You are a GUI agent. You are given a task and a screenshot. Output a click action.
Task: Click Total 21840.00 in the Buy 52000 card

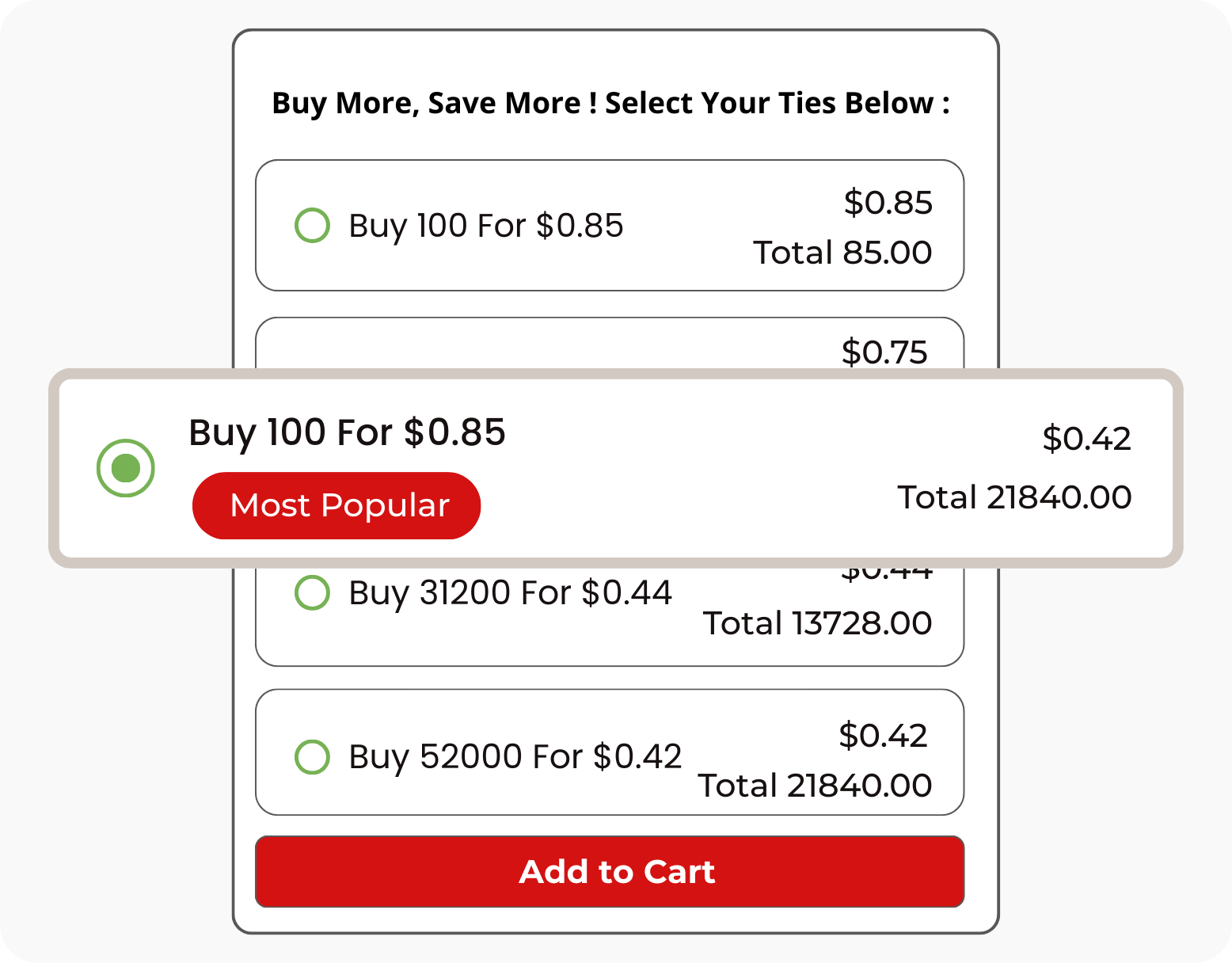(814, 786)
